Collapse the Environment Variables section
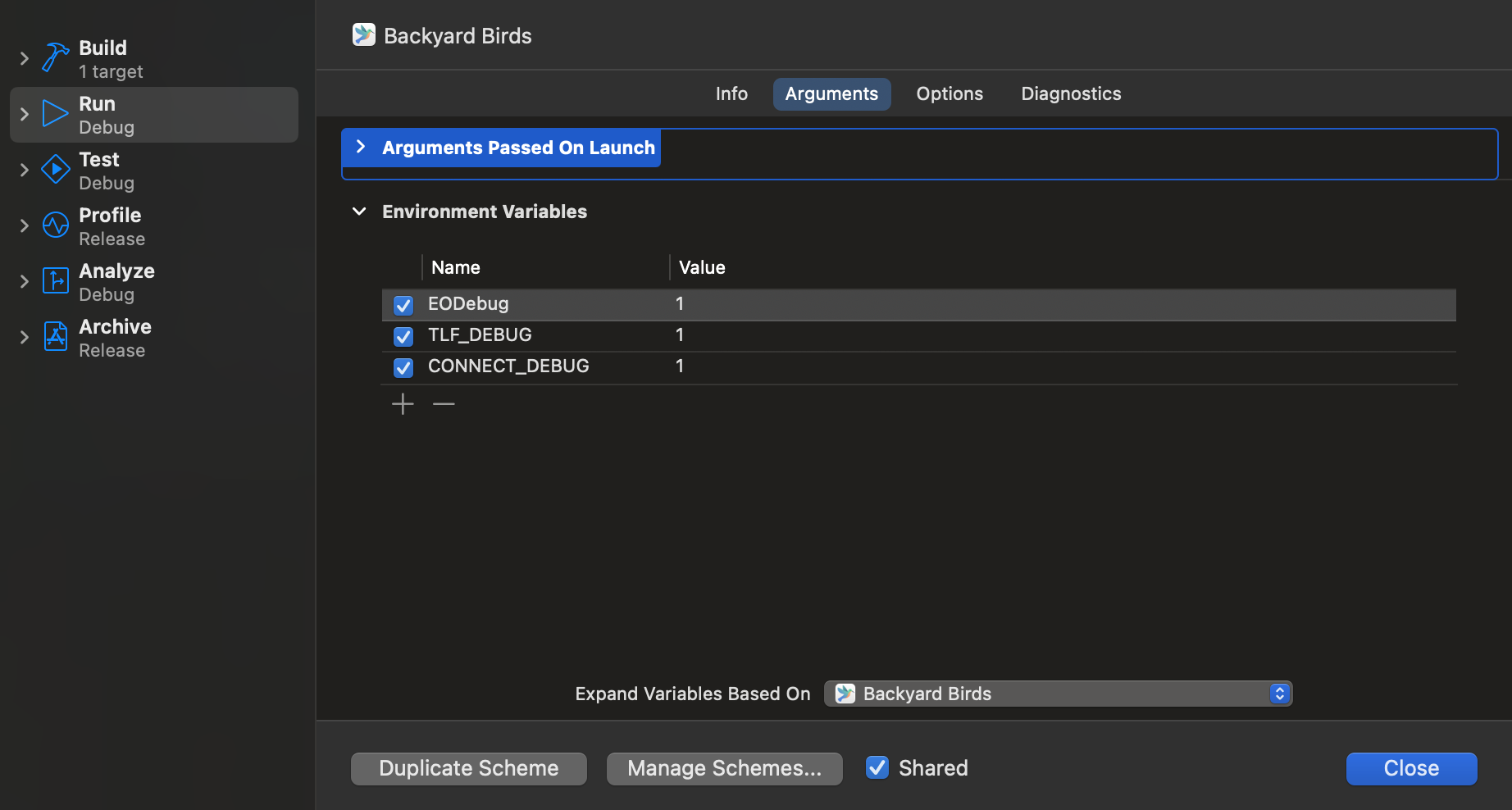The image size is (1512, 810). [358, 211]
